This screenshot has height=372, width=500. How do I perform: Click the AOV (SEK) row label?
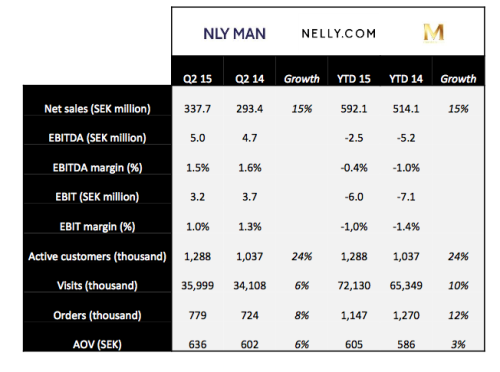97,344
